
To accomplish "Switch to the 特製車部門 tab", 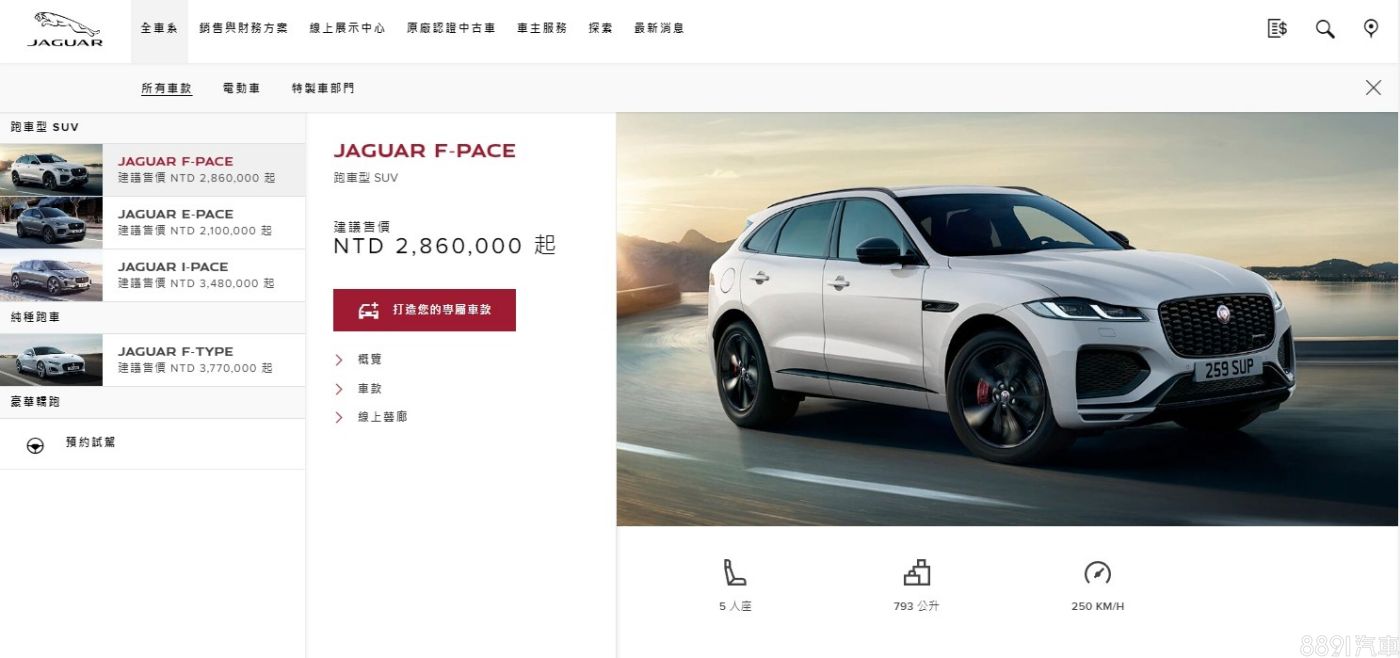I will (x=323, y=88).
